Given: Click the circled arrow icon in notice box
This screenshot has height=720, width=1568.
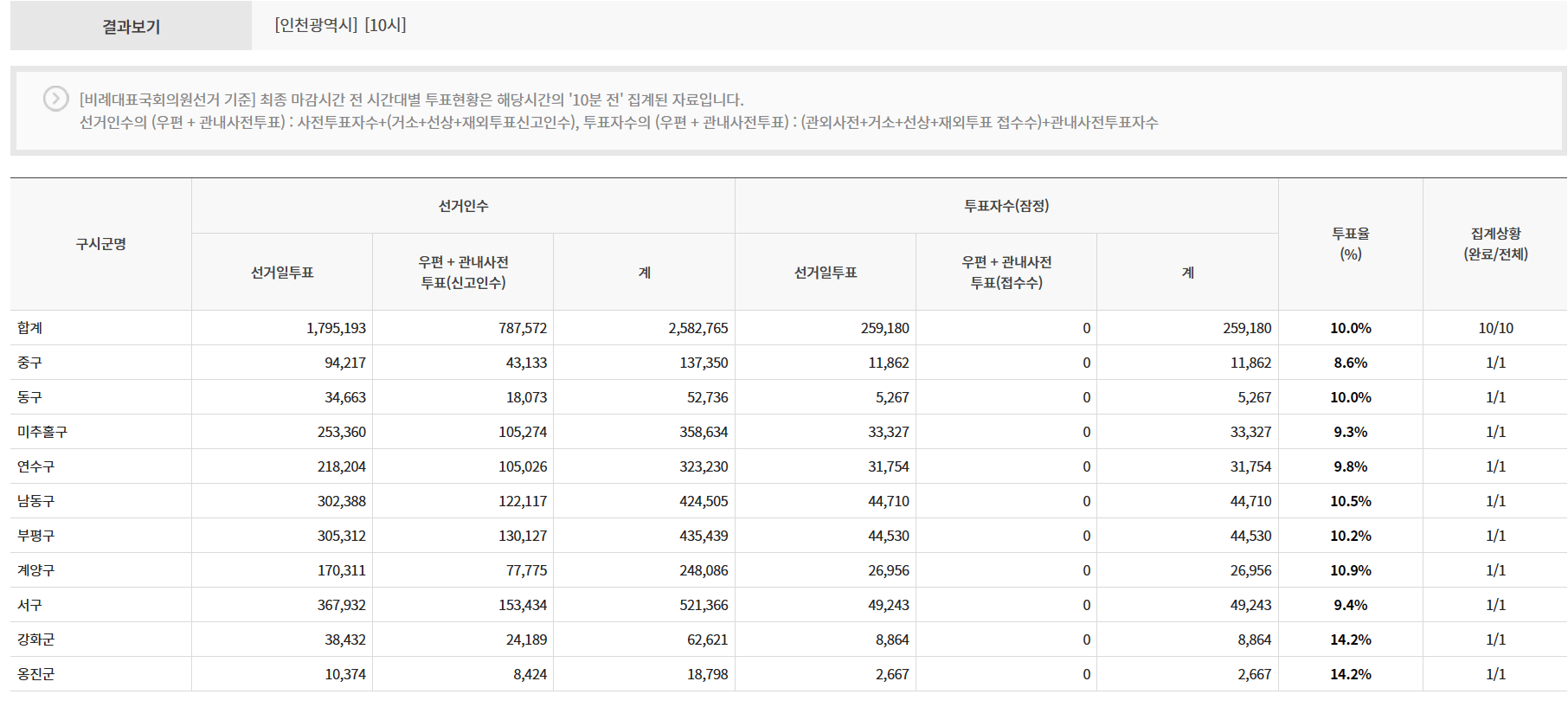Looking at the screenshot, I should (56, 100).
